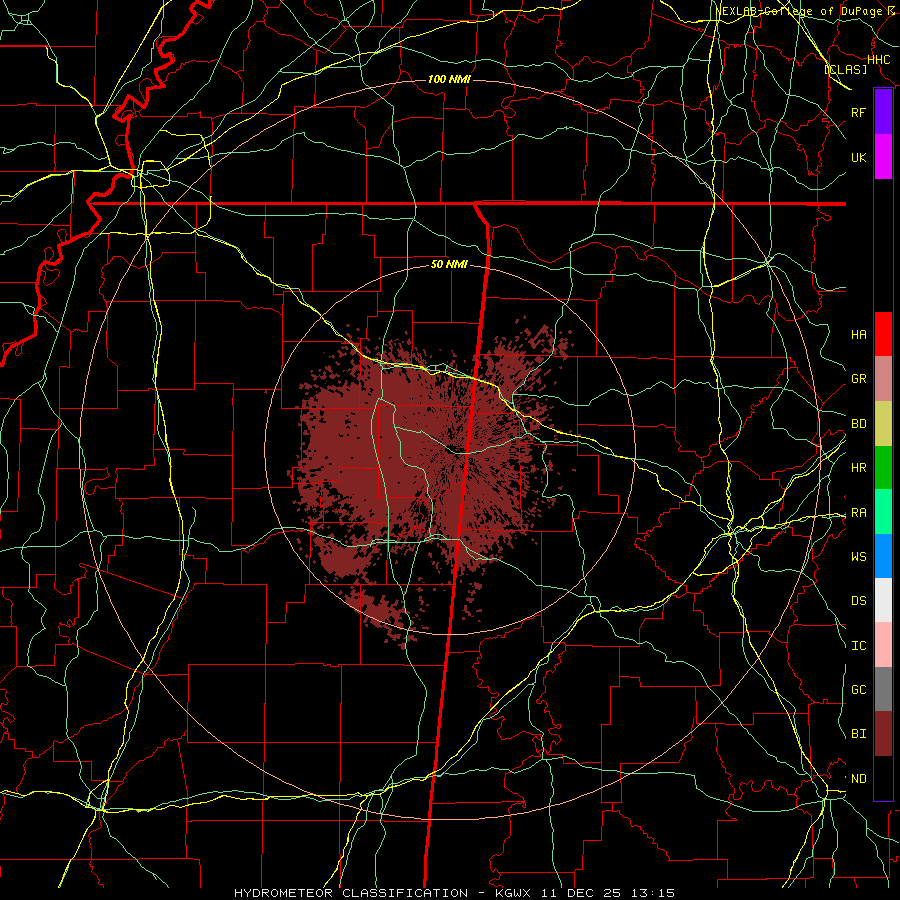Click the [CLAS] units label
Screen dimensions: 900x900
click(x=845, y=69)
